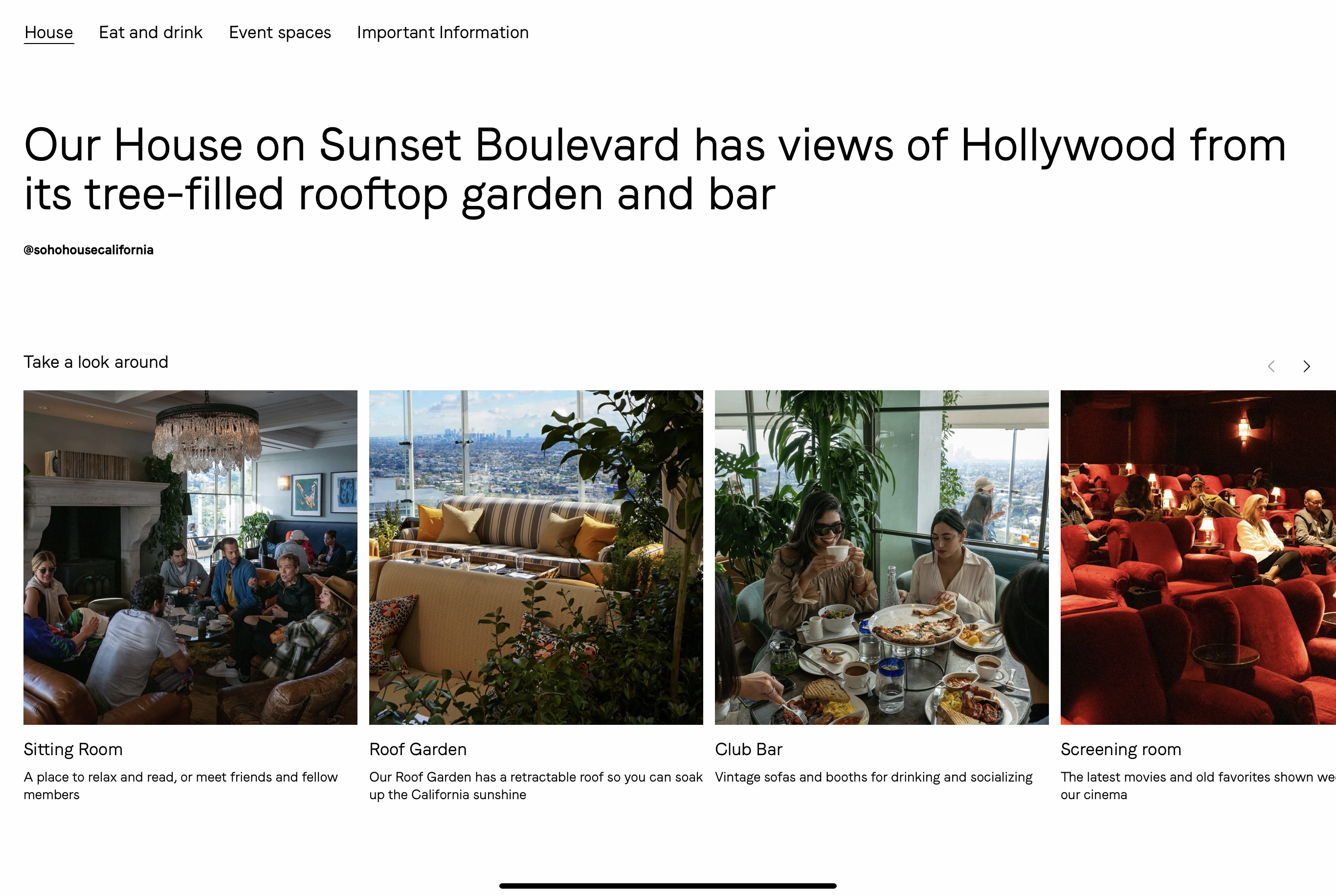Select the Event spaces tab
This screenshot has width=1336, height=896.
(x=280, y=33)
